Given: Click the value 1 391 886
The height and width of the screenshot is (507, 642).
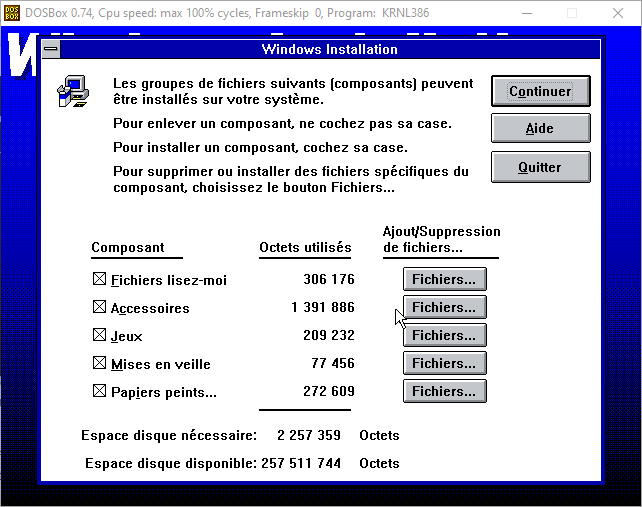Looking at the screenshot, I should [x=323, y=307].
